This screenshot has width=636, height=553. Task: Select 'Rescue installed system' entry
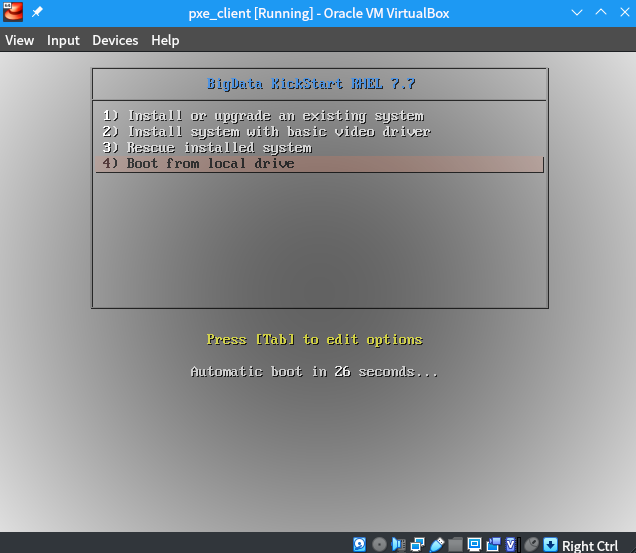point(320,148)
